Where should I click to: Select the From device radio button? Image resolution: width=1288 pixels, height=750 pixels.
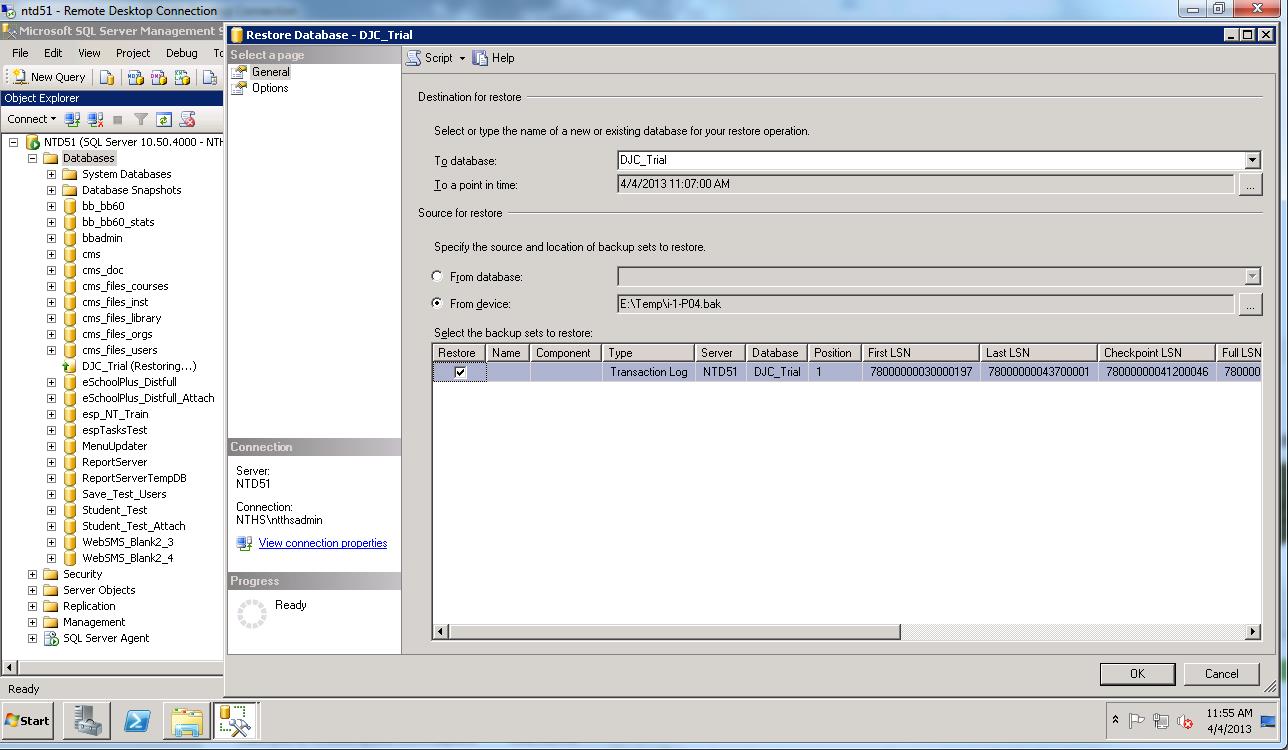tap(437, 303)
